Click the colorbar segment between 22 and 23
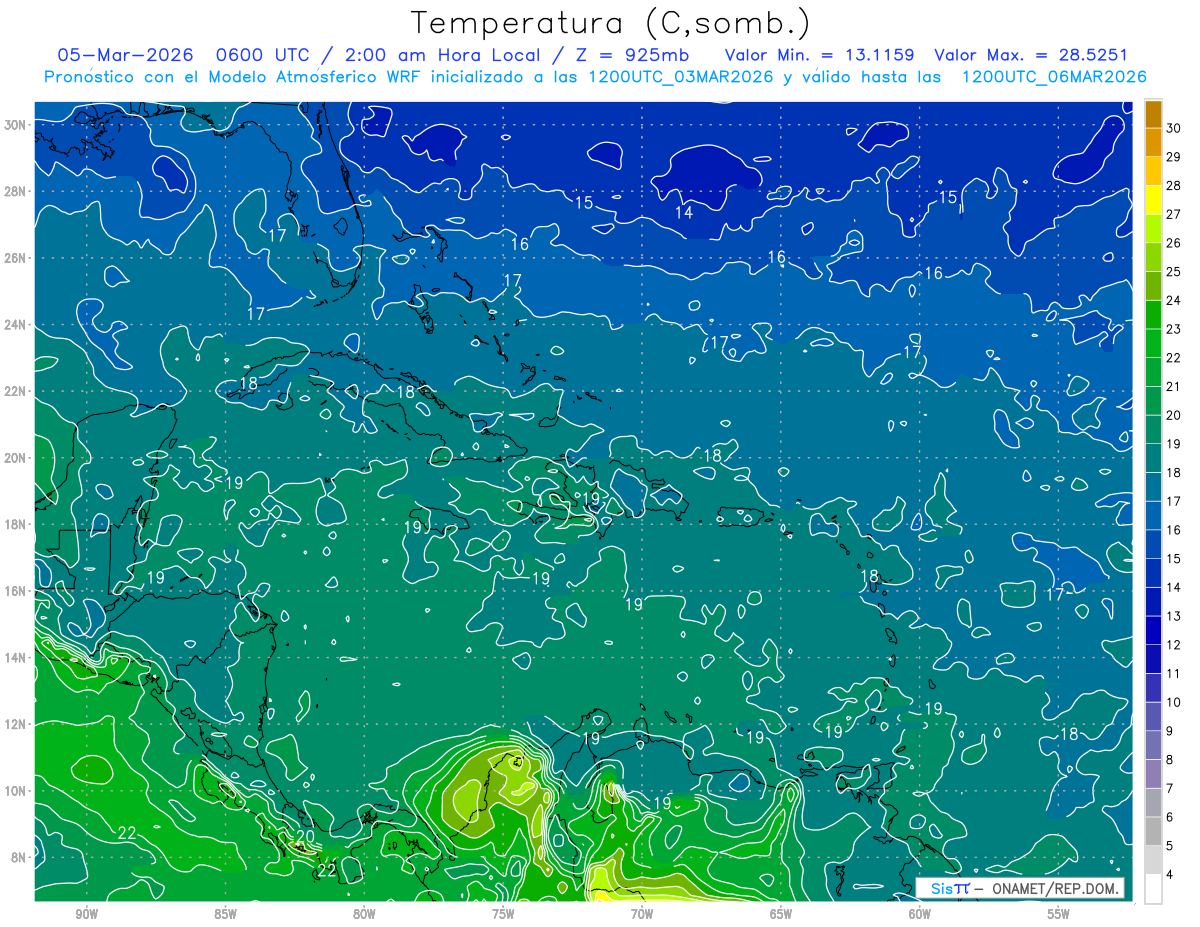Viewport: 1200px width, 927px height. click(x=1153, y=343)
